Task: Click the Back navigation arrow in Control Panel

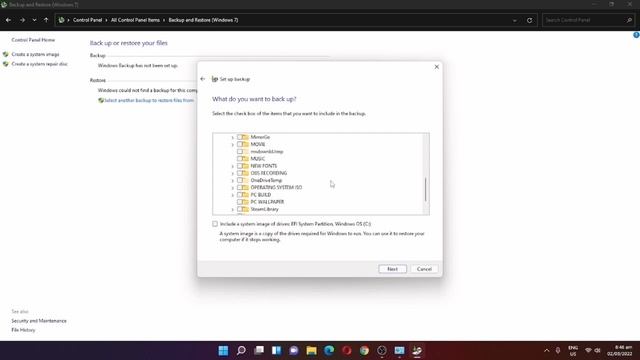Action: (x=8, y=20)
